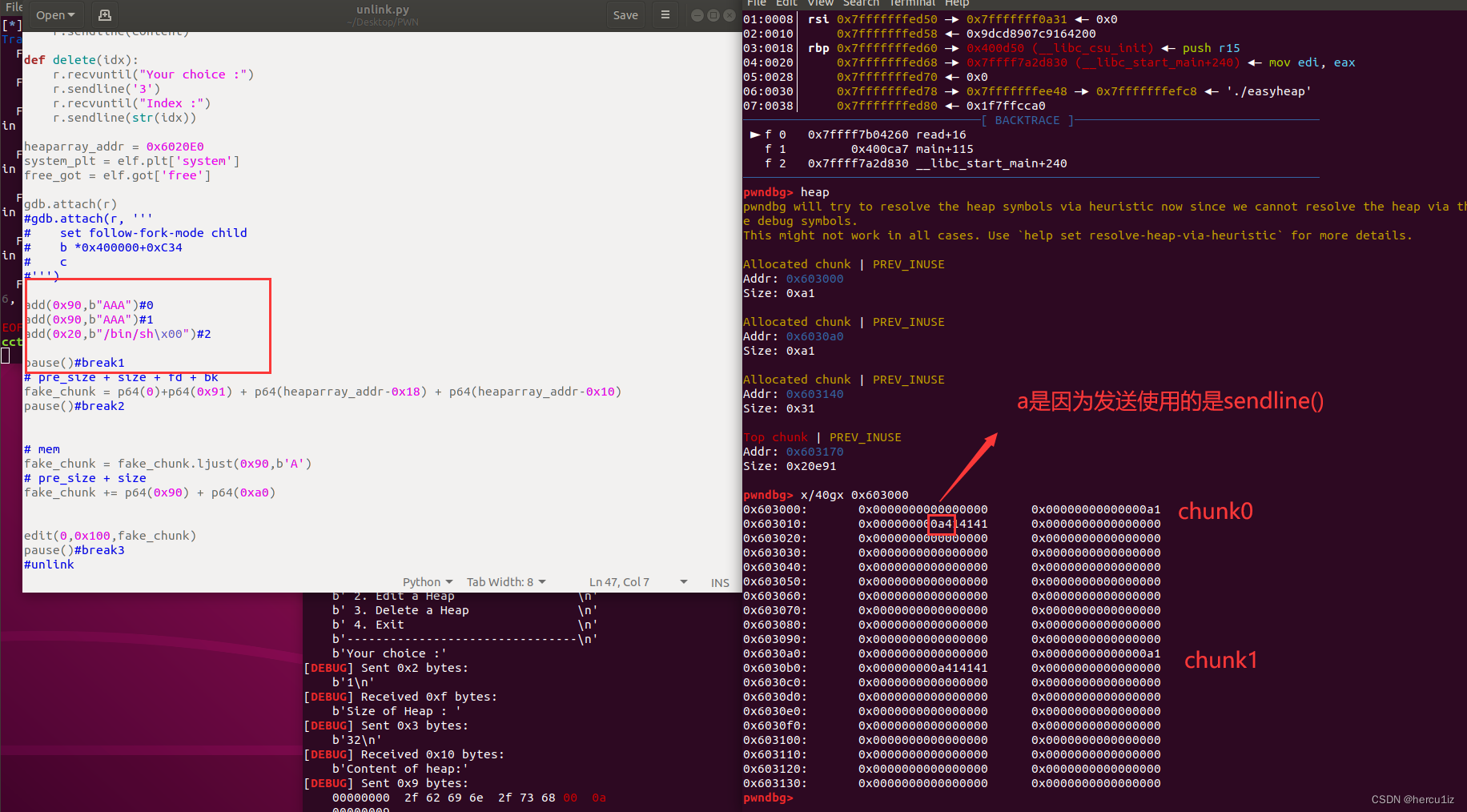Click the last pwndbg> prompt at bottom
This screenshot has width=1467, height=812.
point(768,798)
